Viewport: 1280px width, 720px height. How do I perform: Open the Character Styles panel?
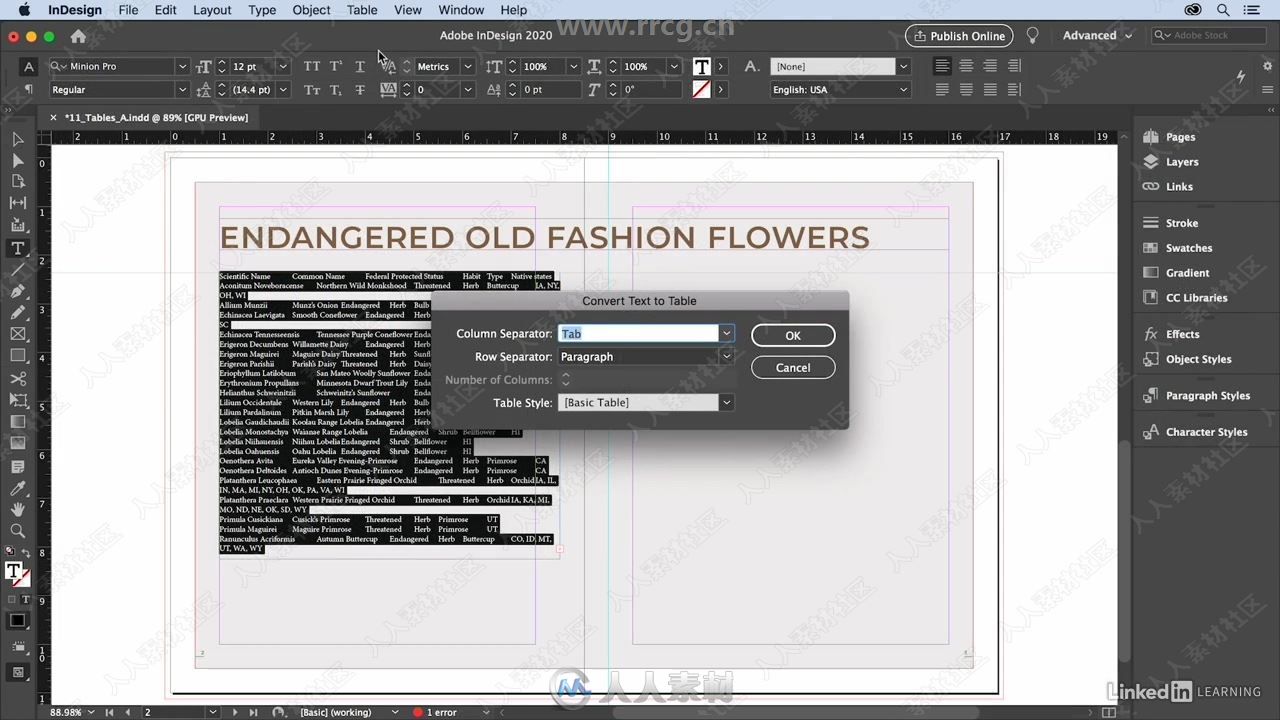coord(1206,432)
